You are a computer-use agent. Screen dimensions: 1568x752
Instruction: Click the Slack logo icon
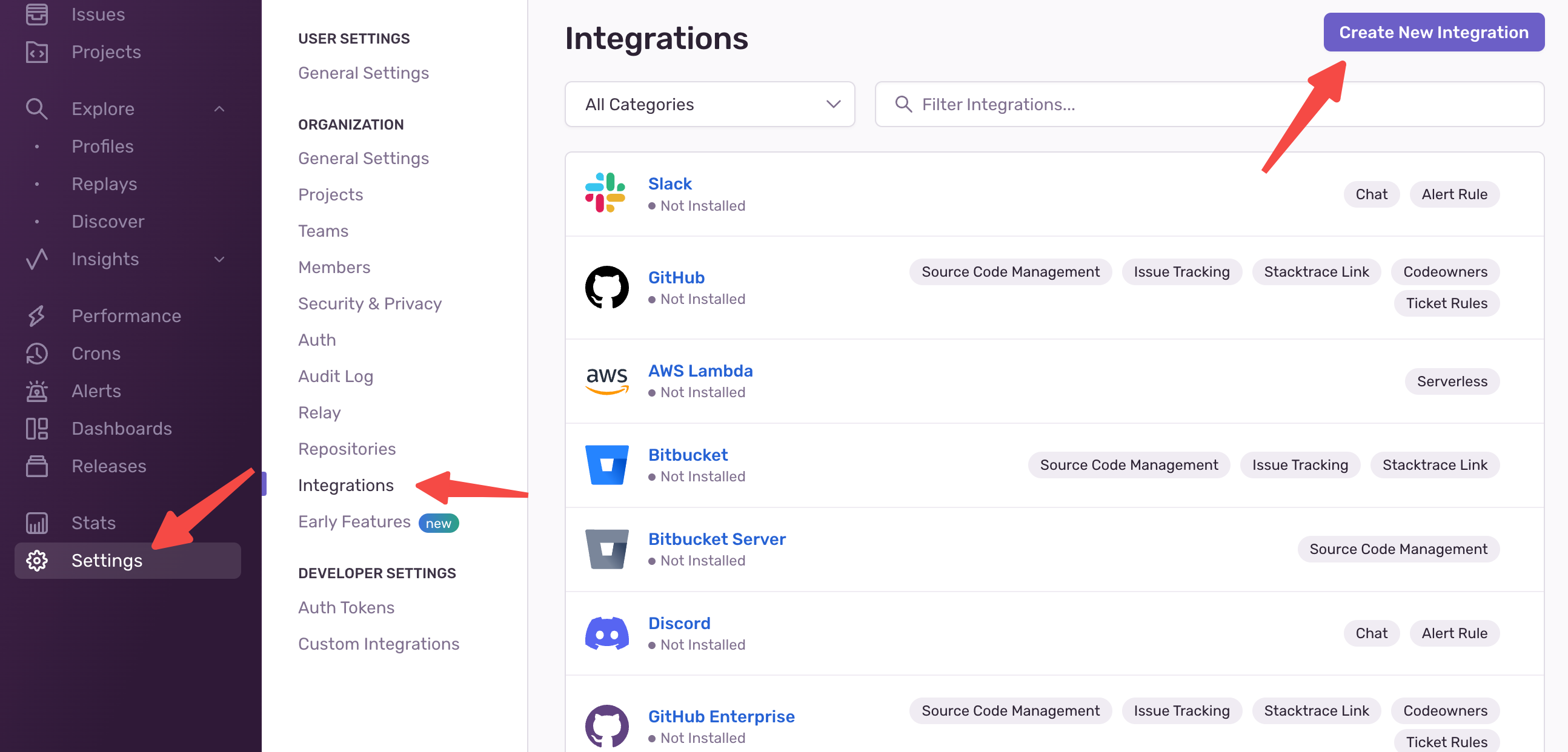pos(605,193)
